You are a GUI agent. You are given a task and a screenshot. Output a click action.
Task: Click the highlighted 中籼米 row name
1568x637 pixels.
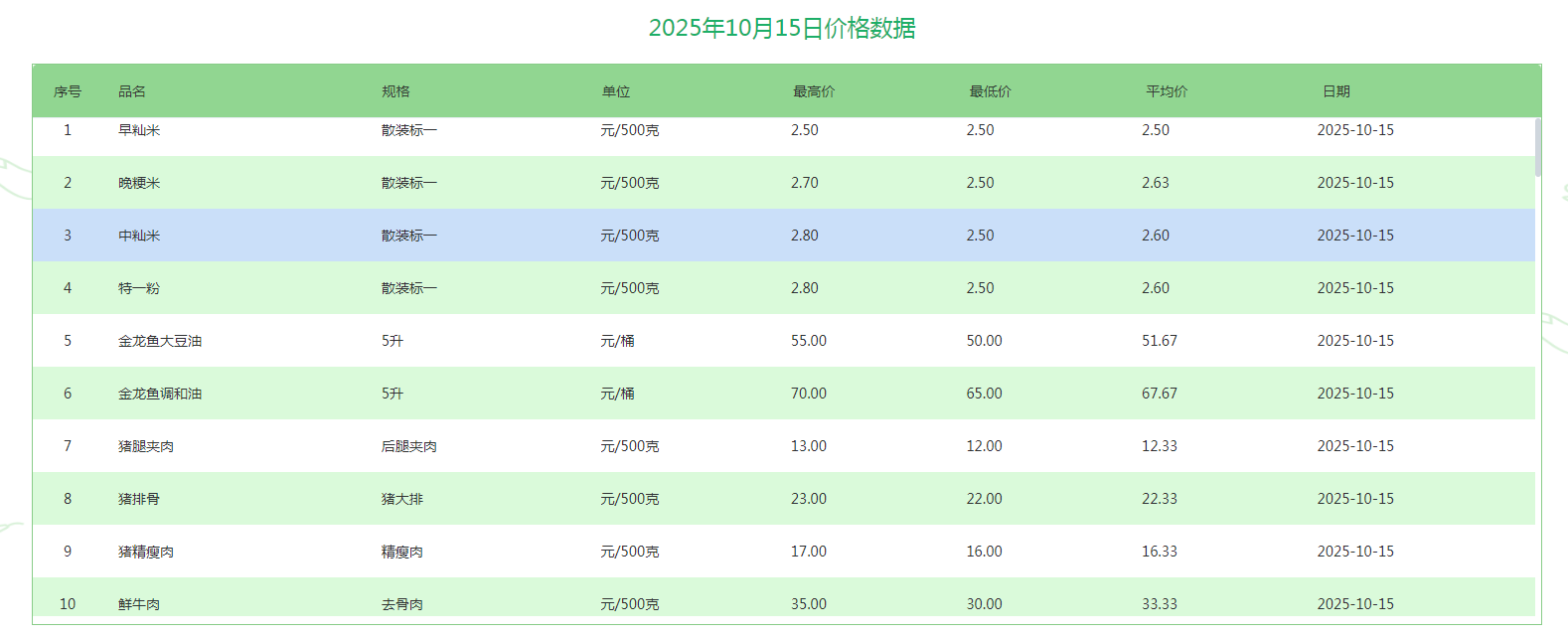[139, 236]
